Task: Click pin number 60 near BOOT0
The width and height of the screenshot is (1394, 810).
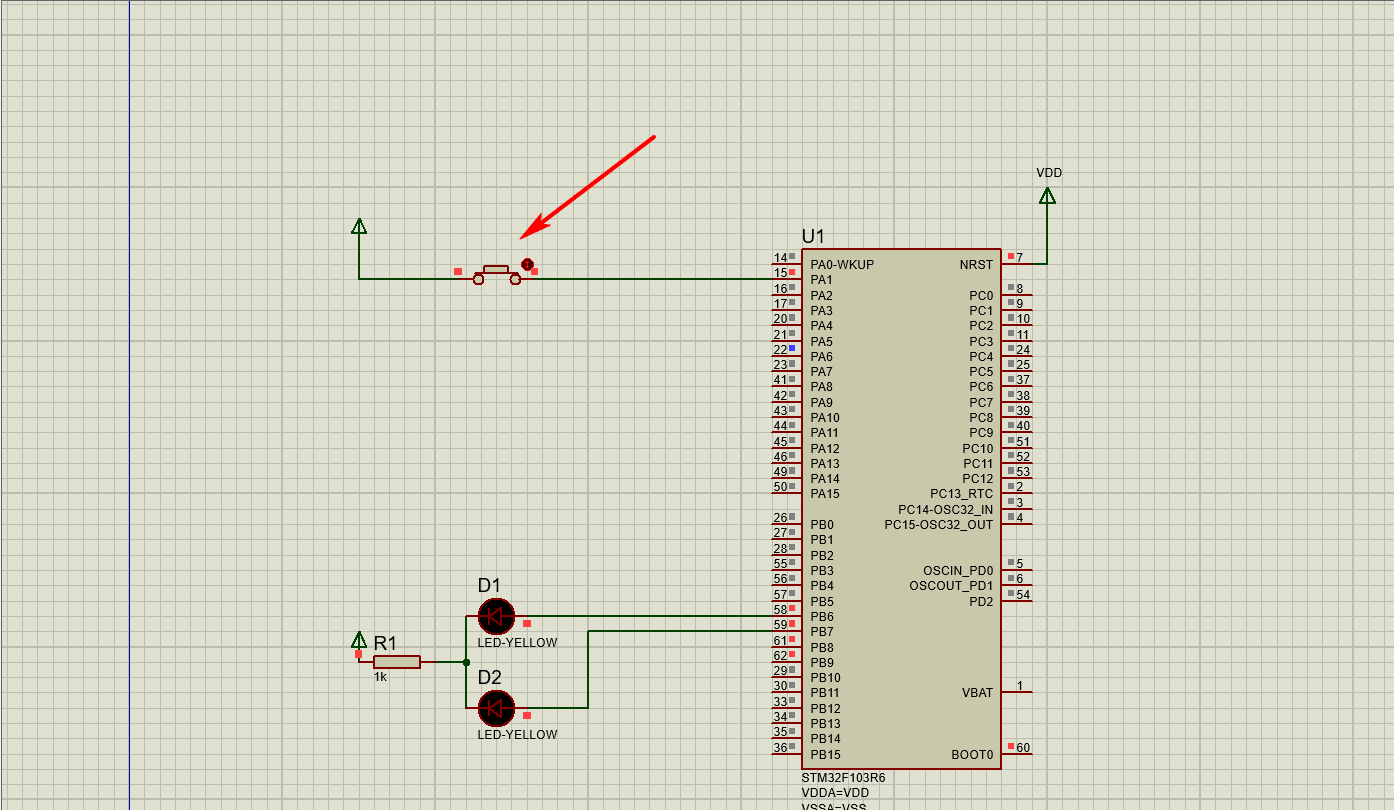Action: pyautogui.click(x=1023, y=748)
